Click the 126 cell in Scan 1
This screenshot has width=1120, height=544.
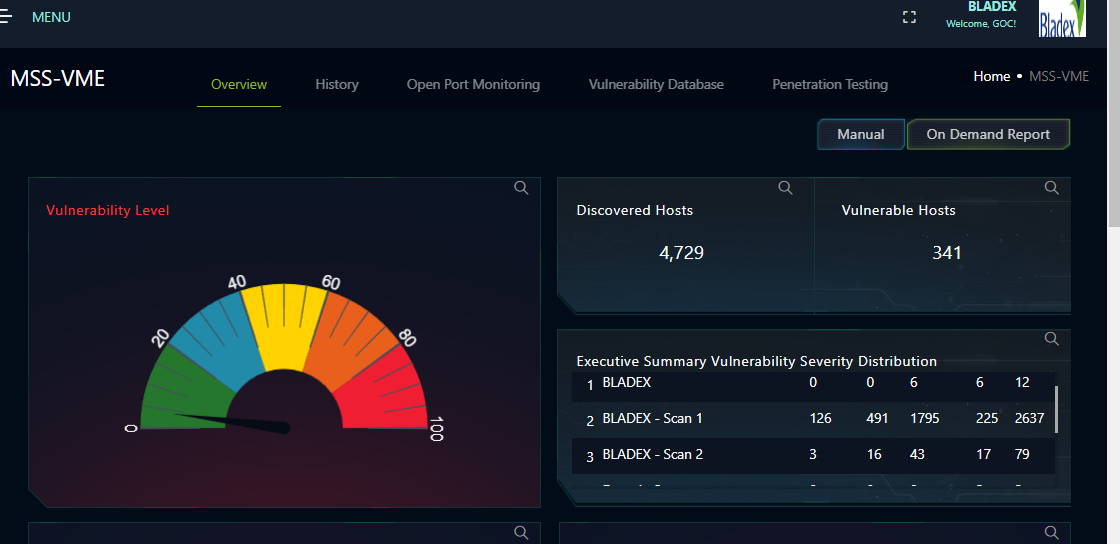(x=820, y=418)
